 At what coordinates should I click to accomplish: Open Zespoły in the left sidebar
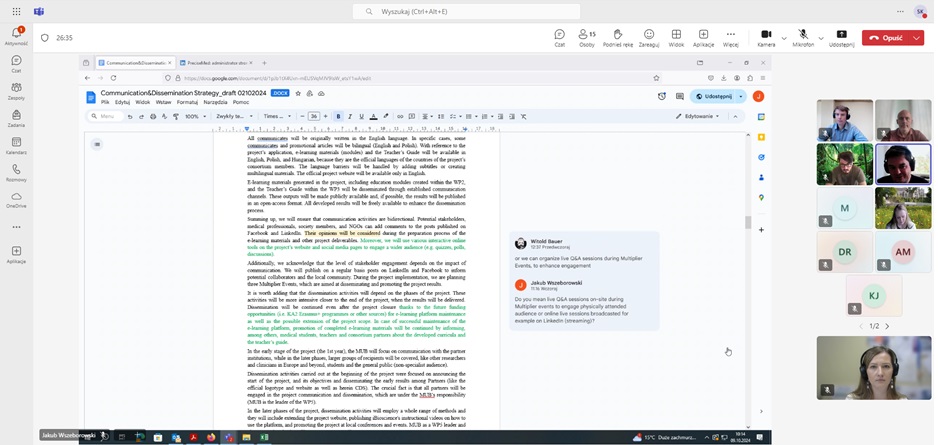point(16,90)
